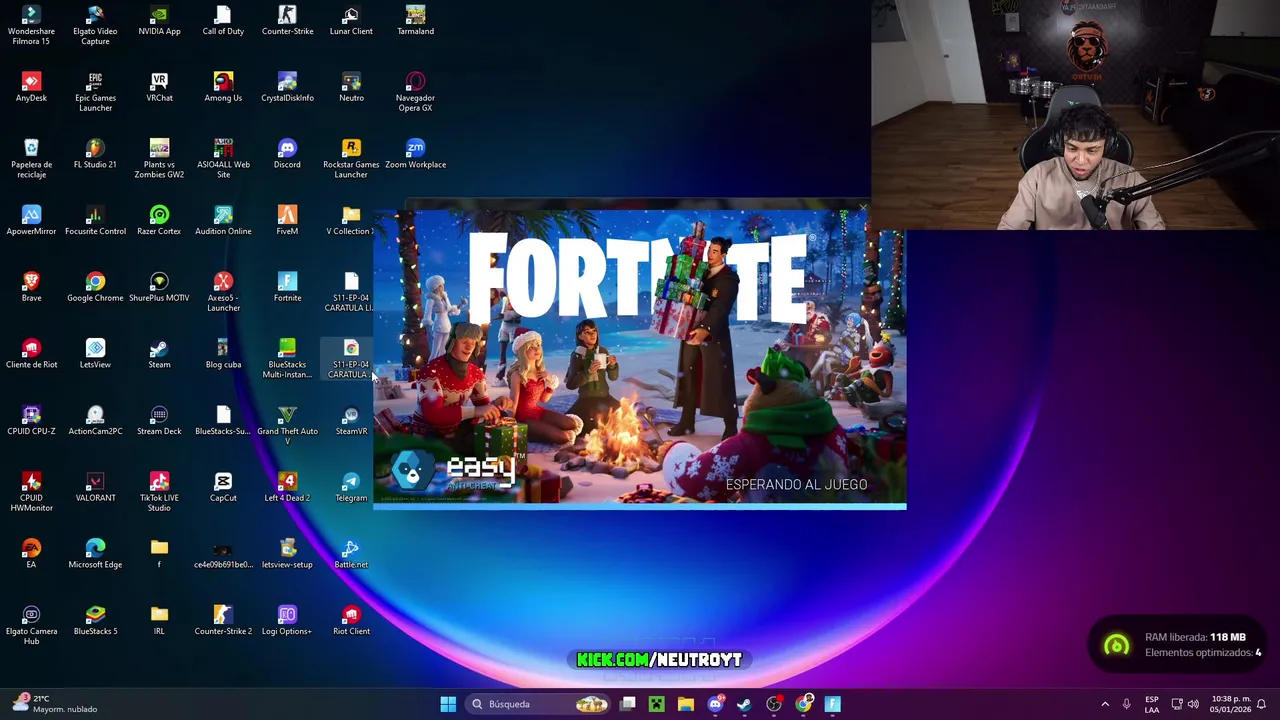Select the Telegram desktop icon
Viewport: 1280px width, 720px height.
(x=351, y=487)
